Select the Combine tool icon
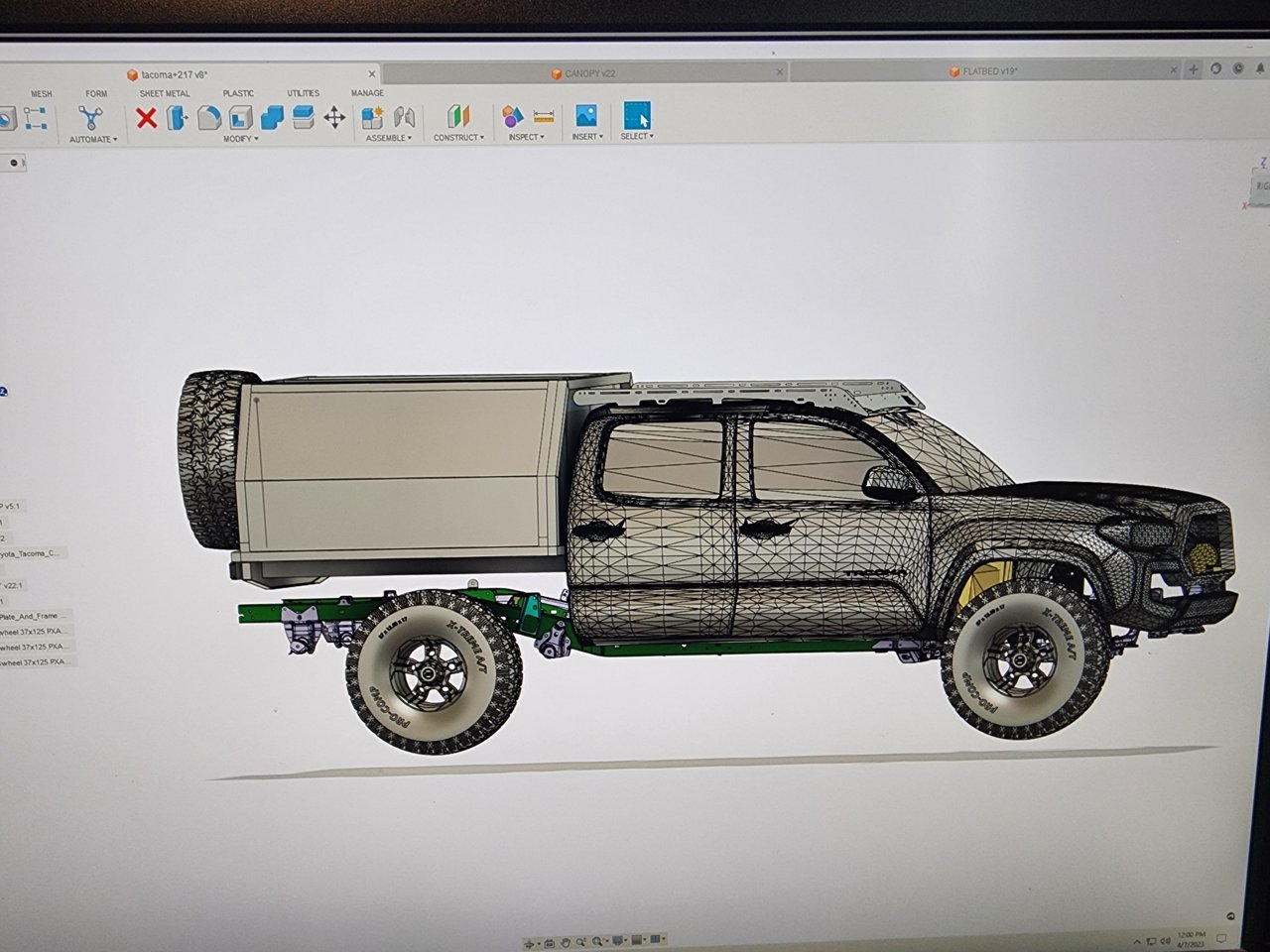 (272, 118)
